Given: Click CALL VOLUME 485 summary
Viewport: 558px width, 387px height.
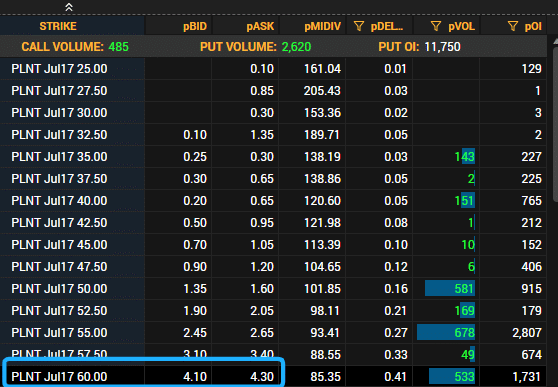Looking at the screenshot, I should point(75,47).
